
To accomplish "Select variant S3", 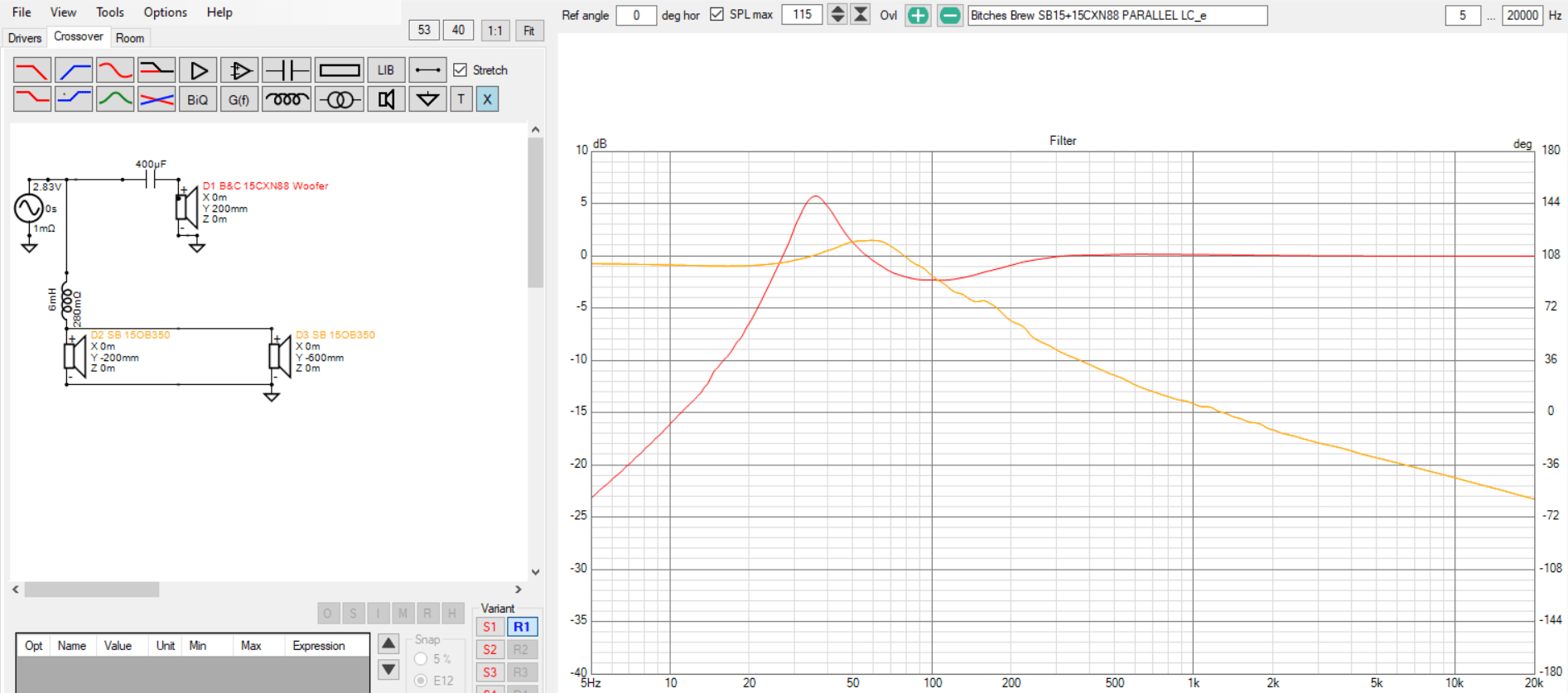I will 490,671.
